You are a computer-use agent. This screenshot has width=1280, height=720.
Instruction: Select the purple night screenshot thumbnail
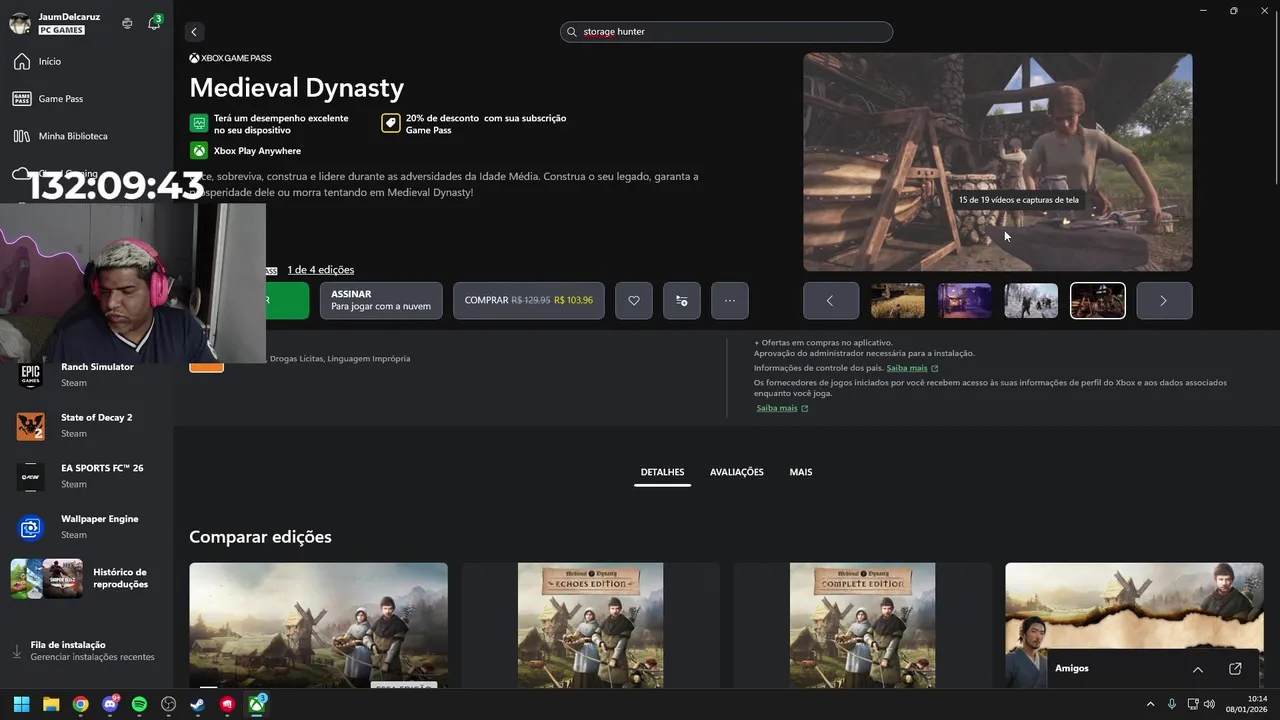tap(964, 301)
